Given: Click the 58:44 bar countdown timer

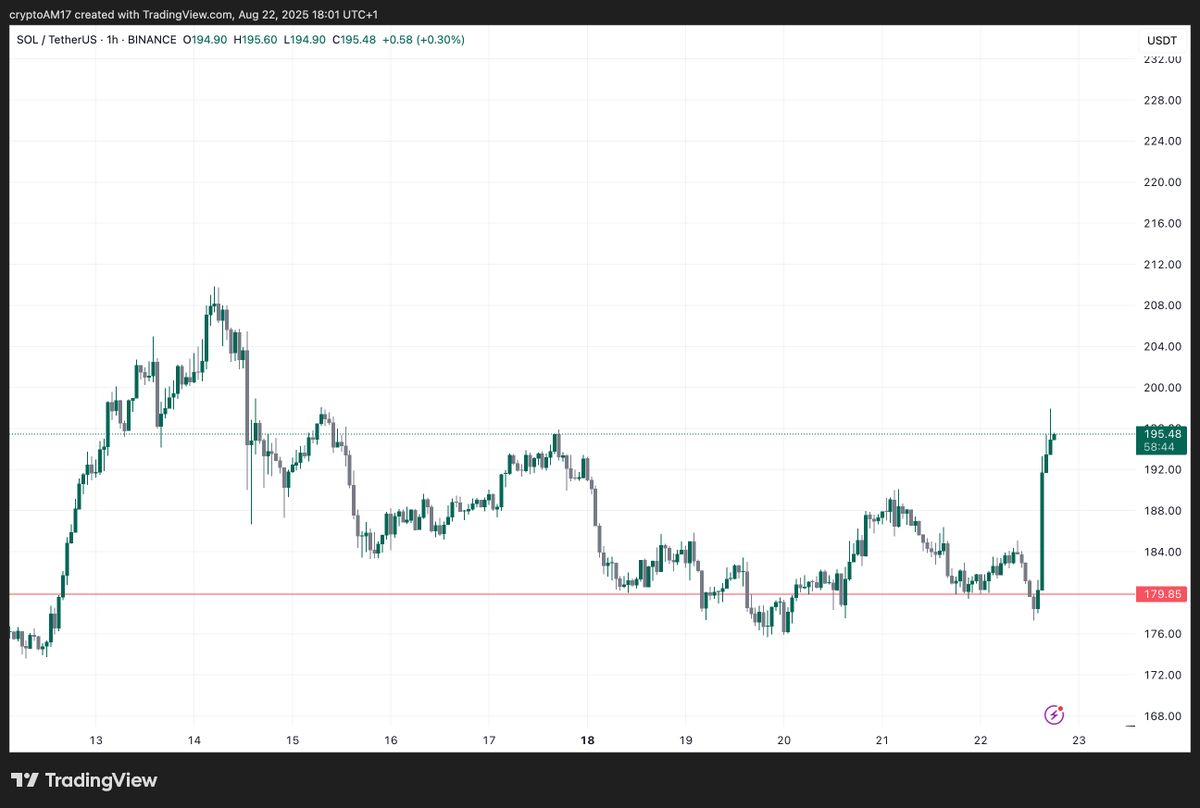Looking at the screenshot, I should (x=1162, y=447).
